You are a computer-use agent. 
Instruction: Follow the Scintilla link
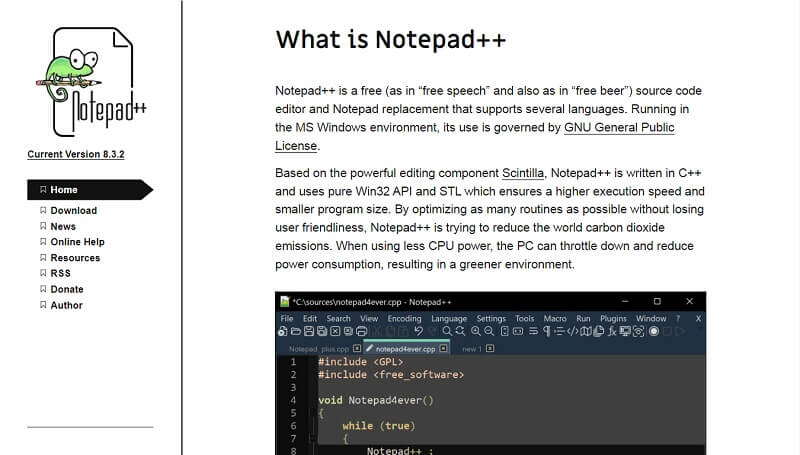coord(523,173)
